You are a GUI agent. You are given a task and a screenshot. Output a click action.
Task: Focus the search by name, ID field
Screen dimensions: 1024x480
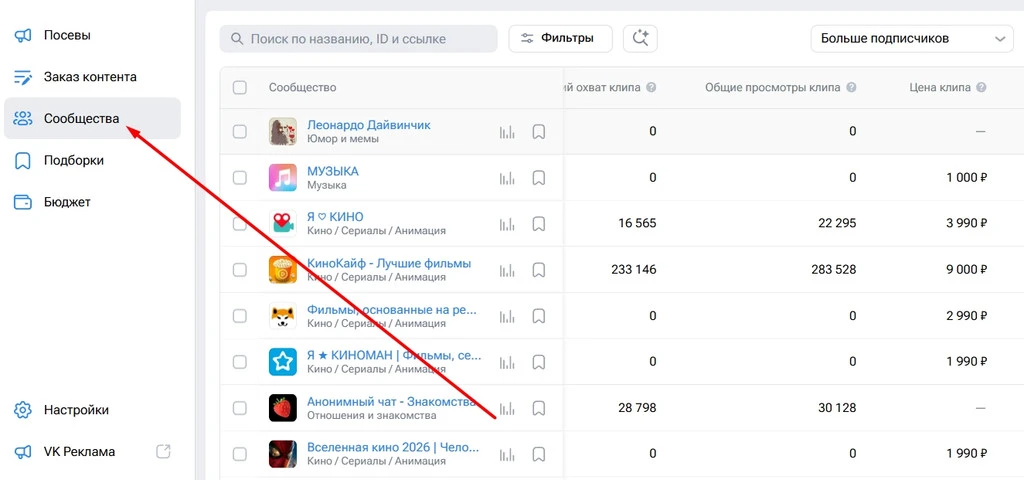point(359,39)
